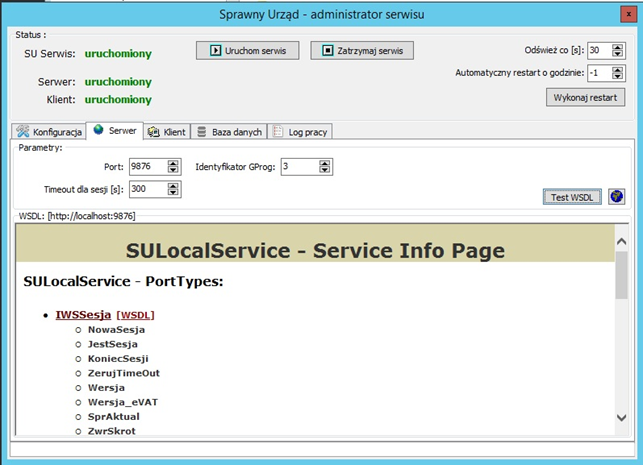This screenshot has width=643, height=465.
Task: Click the WSDL page scrollbar thumb
Action: (x=622, y=275)
